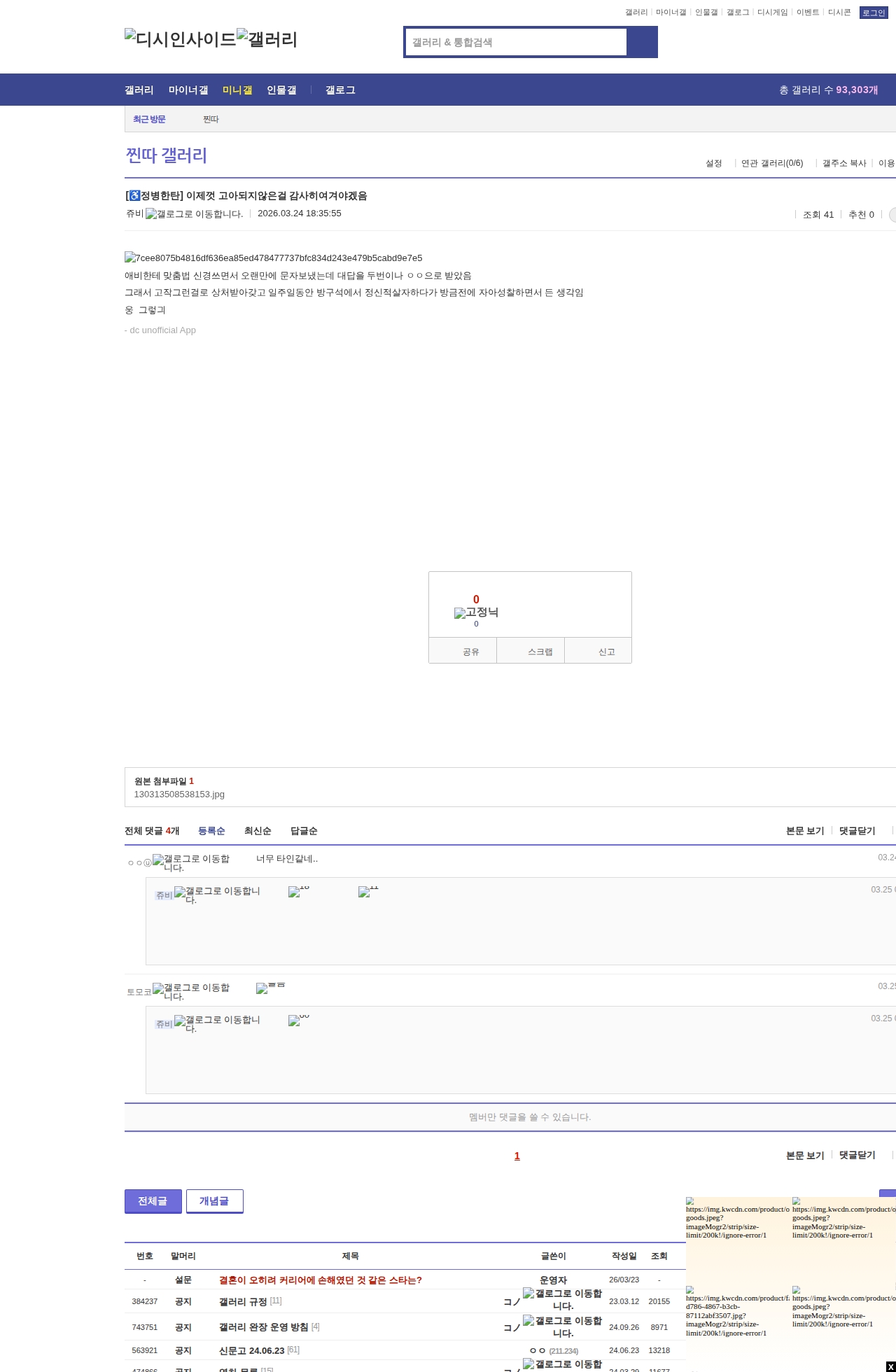This screenshot has width=896, height=1372.
Task: Switch to the 미니갤 navigation tab
Action: [x=237, y=90]
